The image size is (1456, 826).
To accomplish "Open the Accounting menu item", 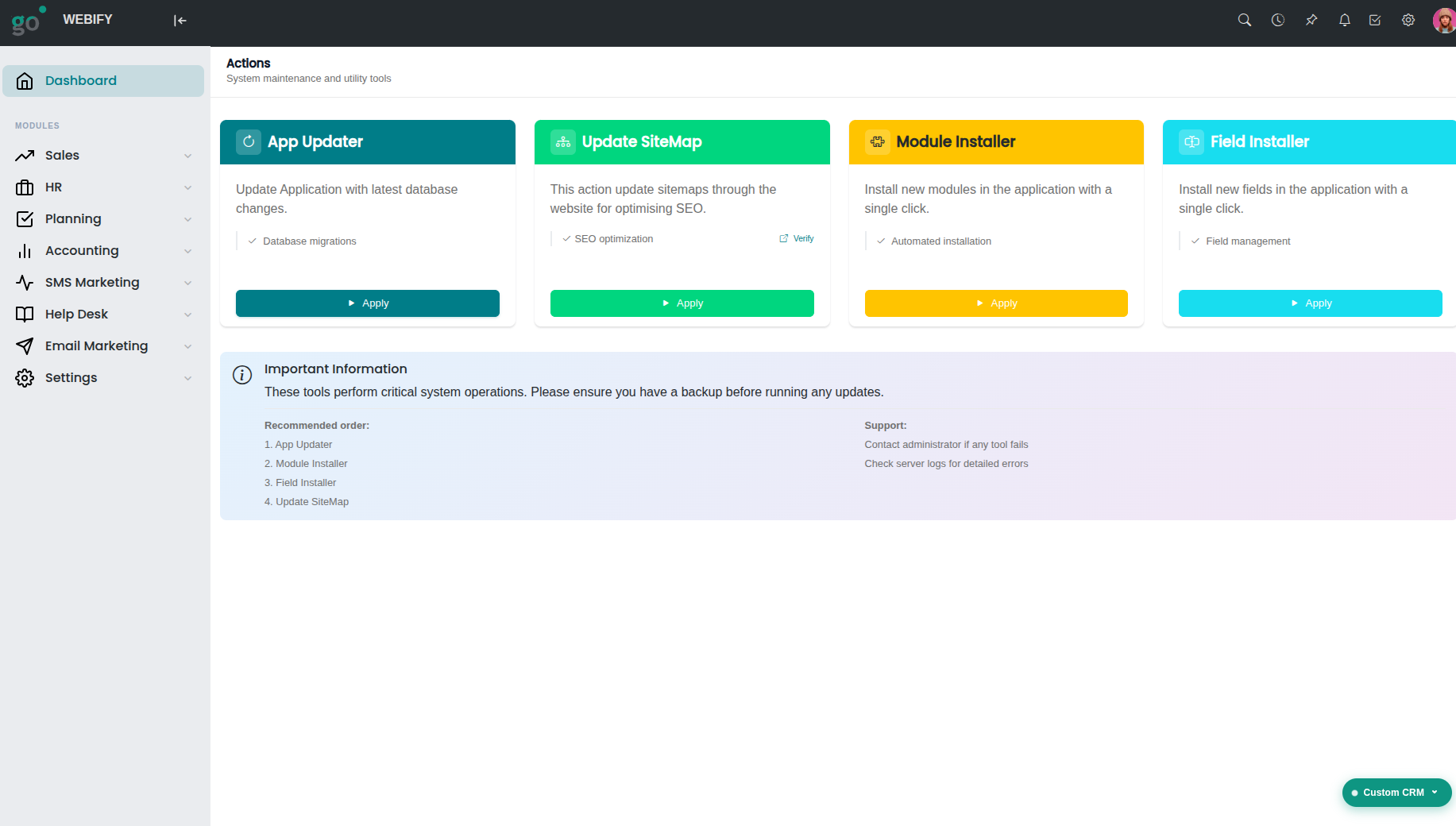I will click(x=103, y=251).
